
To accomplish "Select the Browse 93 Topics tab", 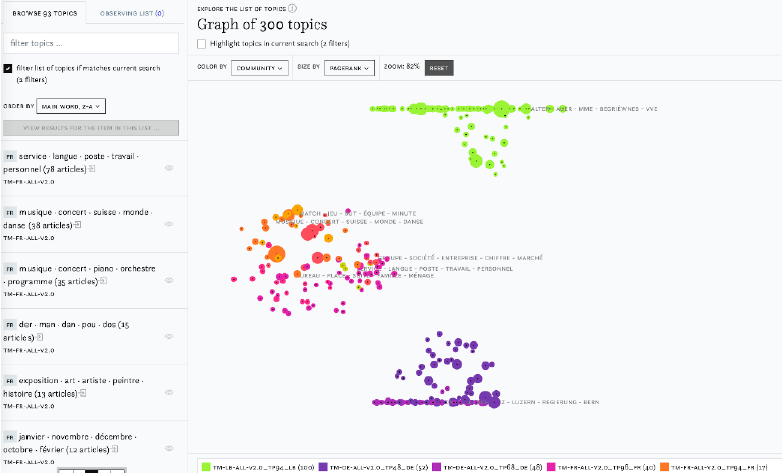I will point(43,13).
